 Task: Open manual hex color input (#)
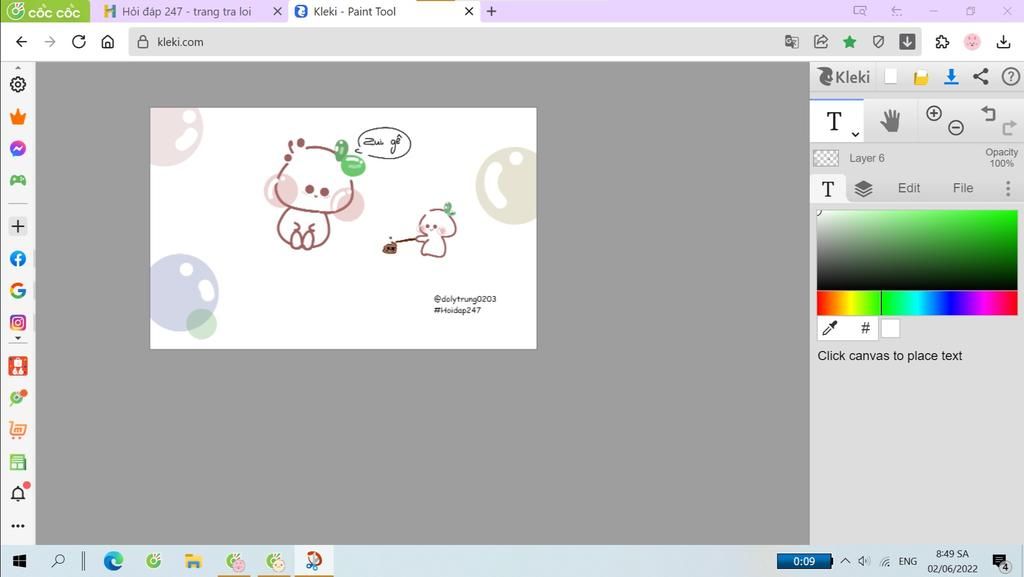click(865, 328)
